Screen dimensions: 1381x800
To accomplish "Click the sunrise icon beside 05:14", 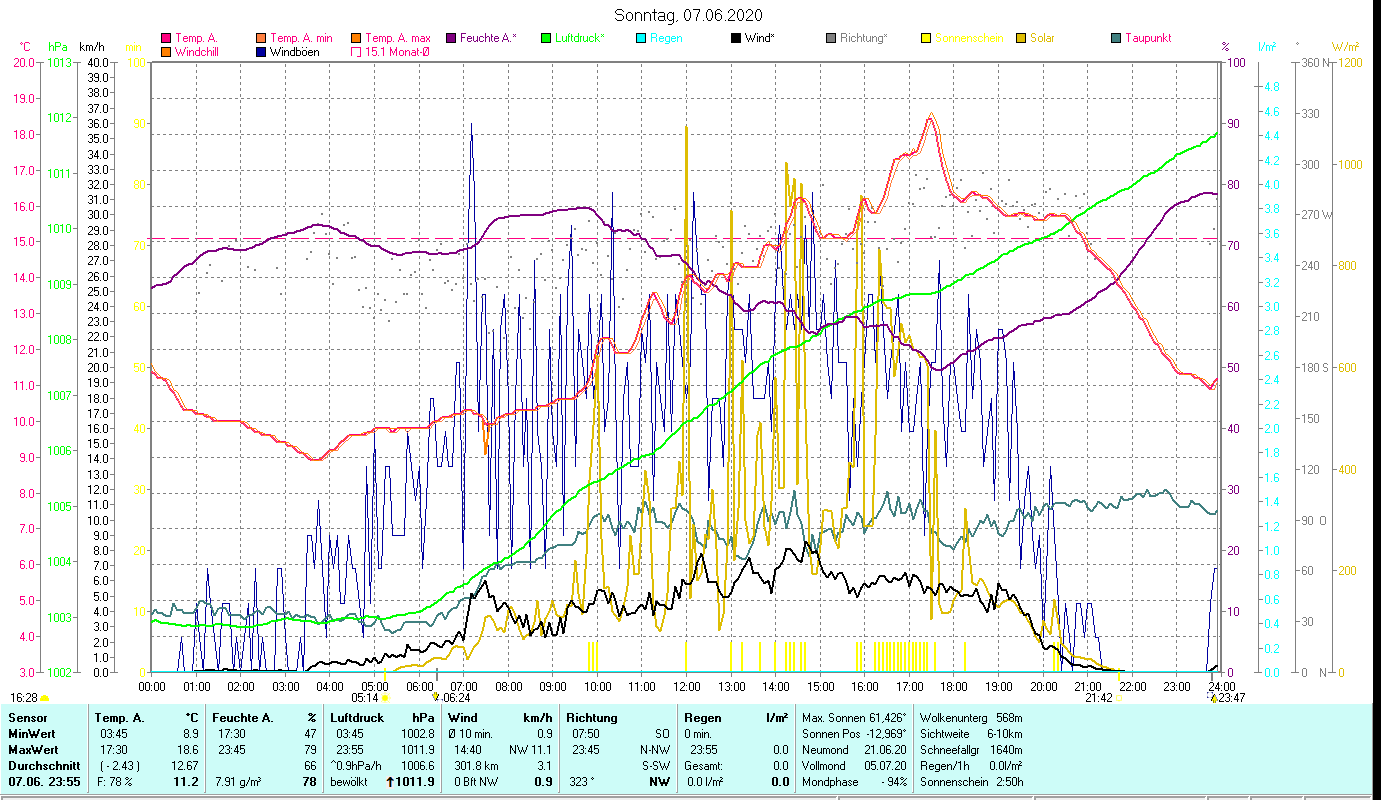I will pyautogui.click(x=385, y=698).
